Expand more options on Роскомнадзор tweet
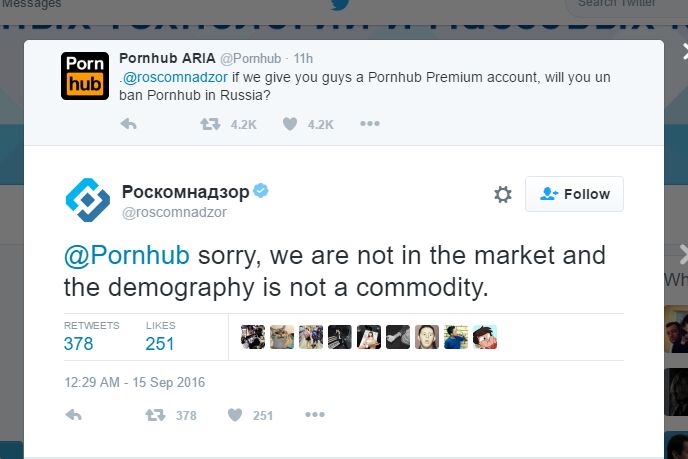 (x=315, y=415)
